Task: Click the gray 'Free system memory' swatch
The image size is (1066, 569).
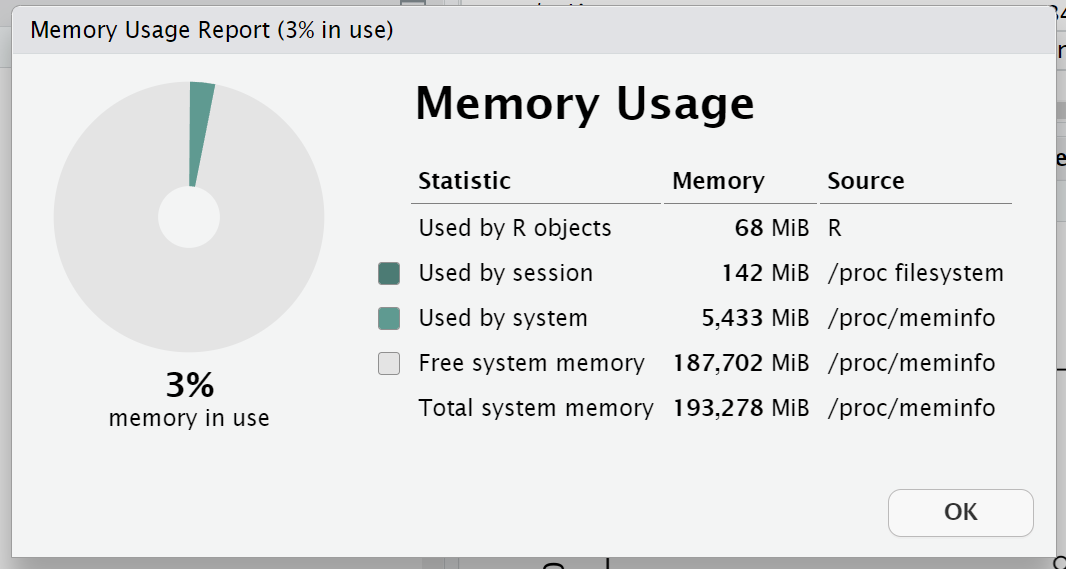Action: coord(389,364)
